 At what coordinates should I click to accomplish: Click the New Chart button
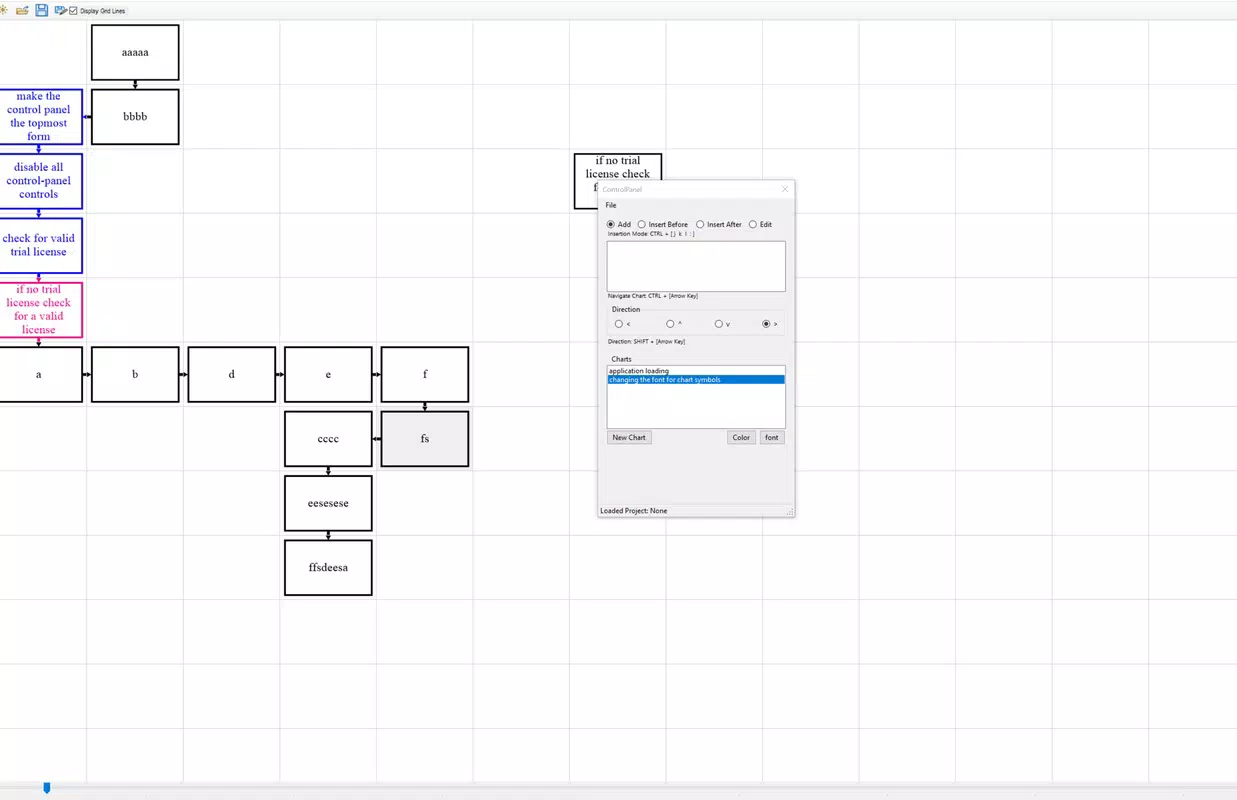click(629, 437)
